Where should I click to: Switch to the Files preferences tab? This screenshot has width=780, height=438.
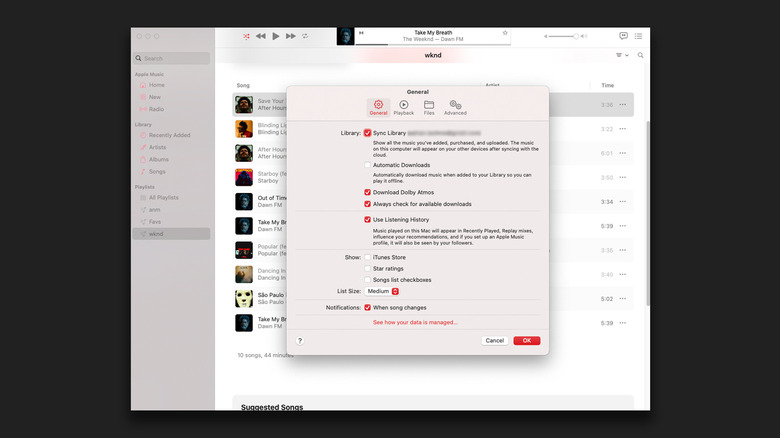[x=428, y=107]
